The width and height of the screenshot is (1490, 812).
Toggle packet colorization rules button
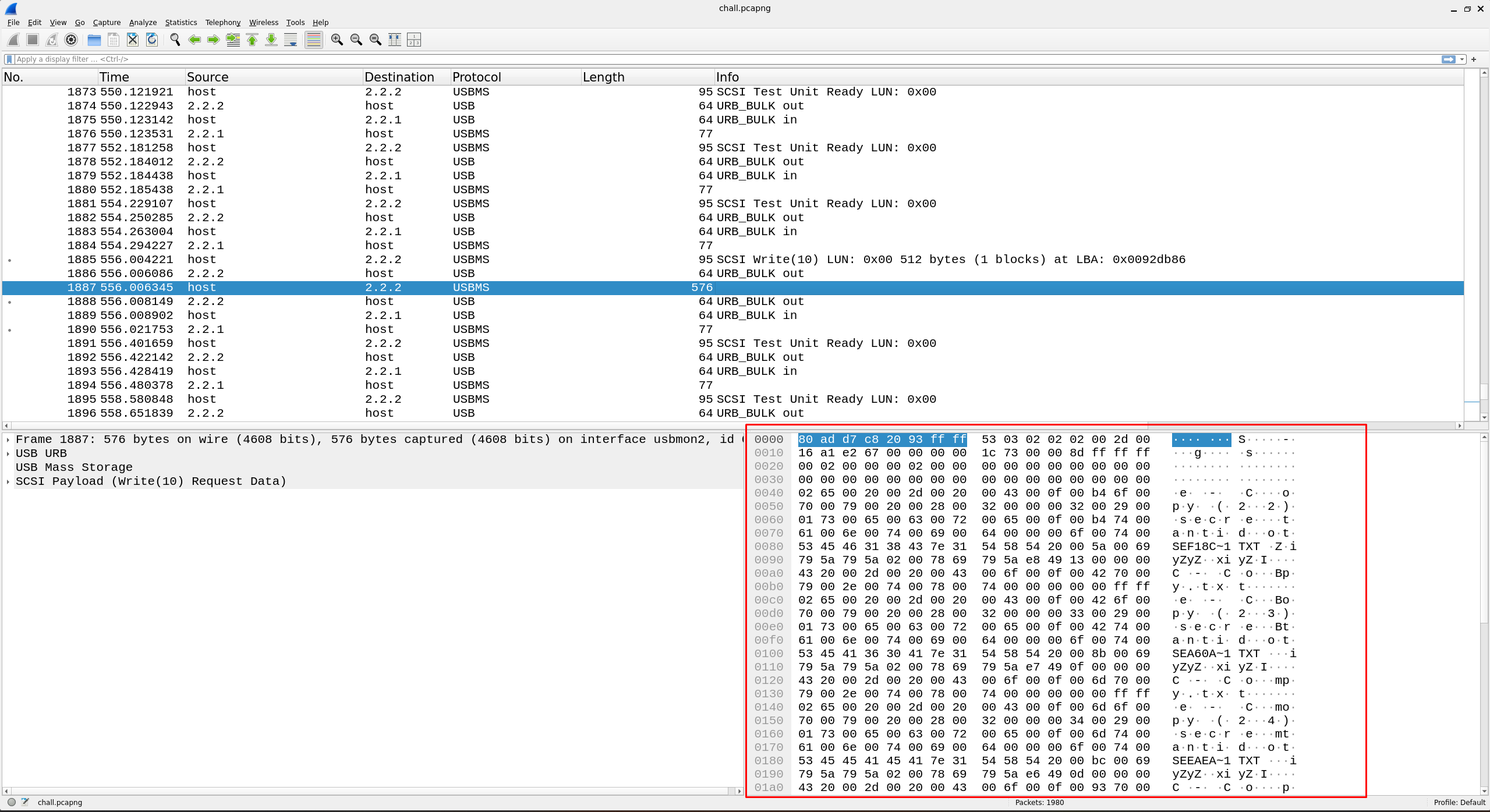pyautogui.click(x=313, y=40)
